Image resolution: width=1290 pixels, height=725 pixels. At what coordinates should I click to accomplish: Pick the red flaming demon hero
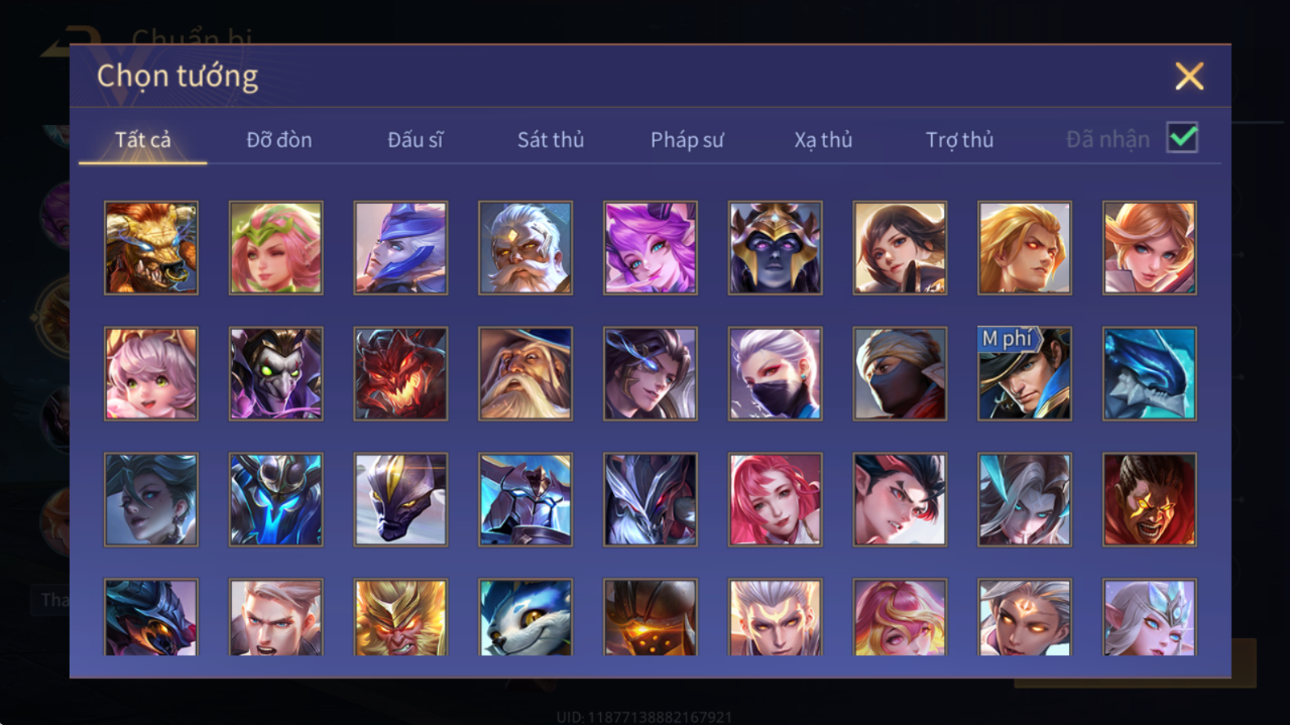pos(400,374)
